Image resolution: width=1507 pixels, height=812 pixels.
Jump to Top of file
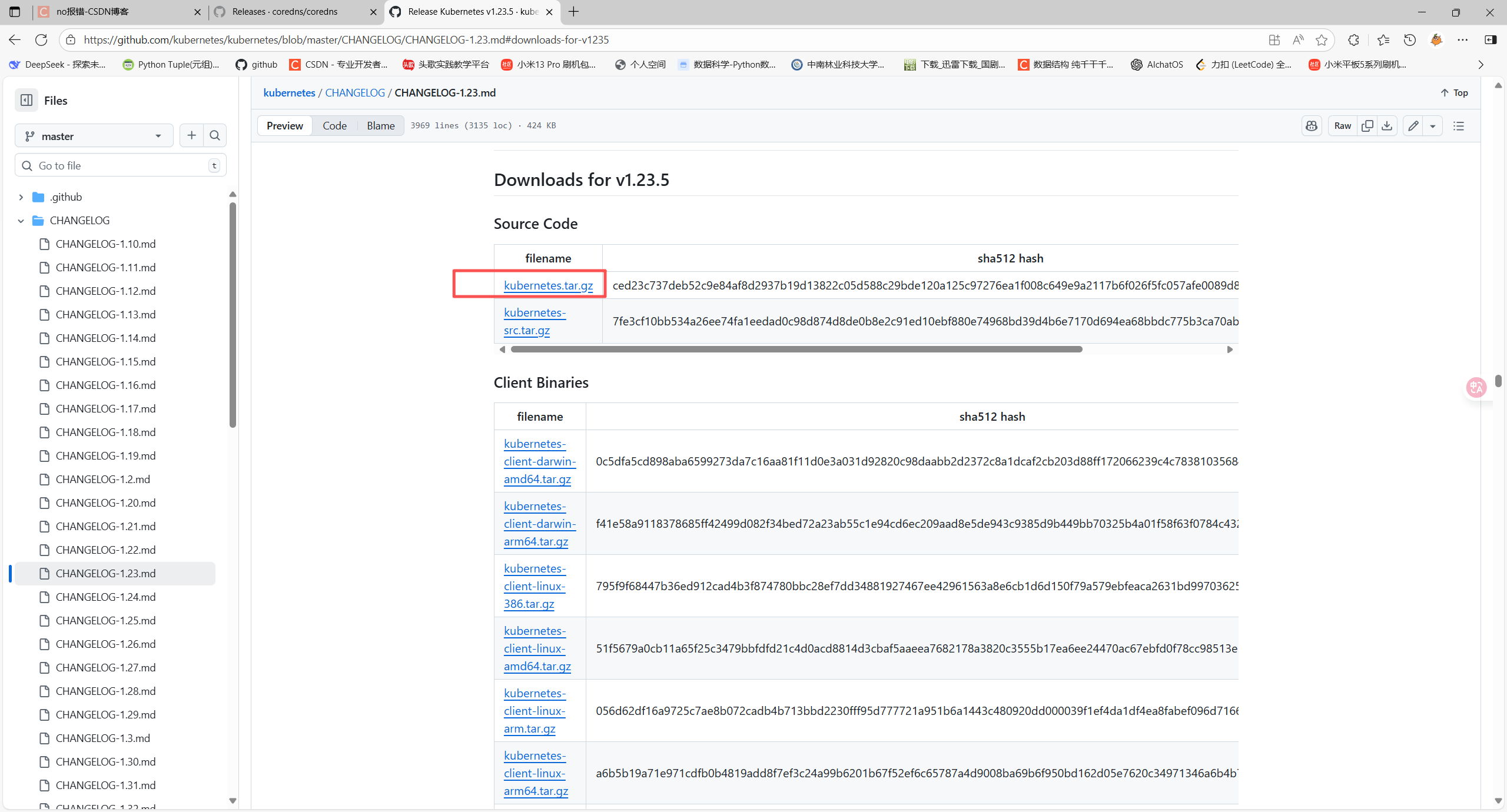coord(1454,93)
